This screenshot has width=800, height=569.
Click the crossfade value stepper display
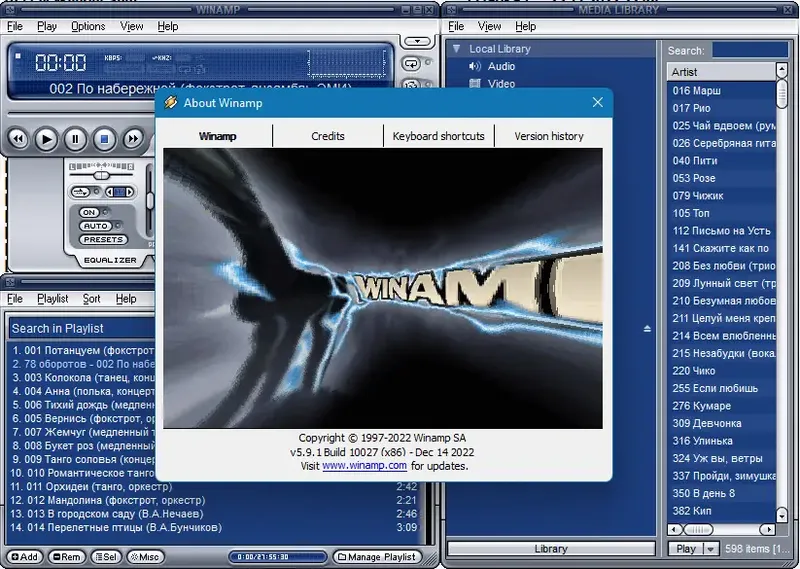coord(119,192)
